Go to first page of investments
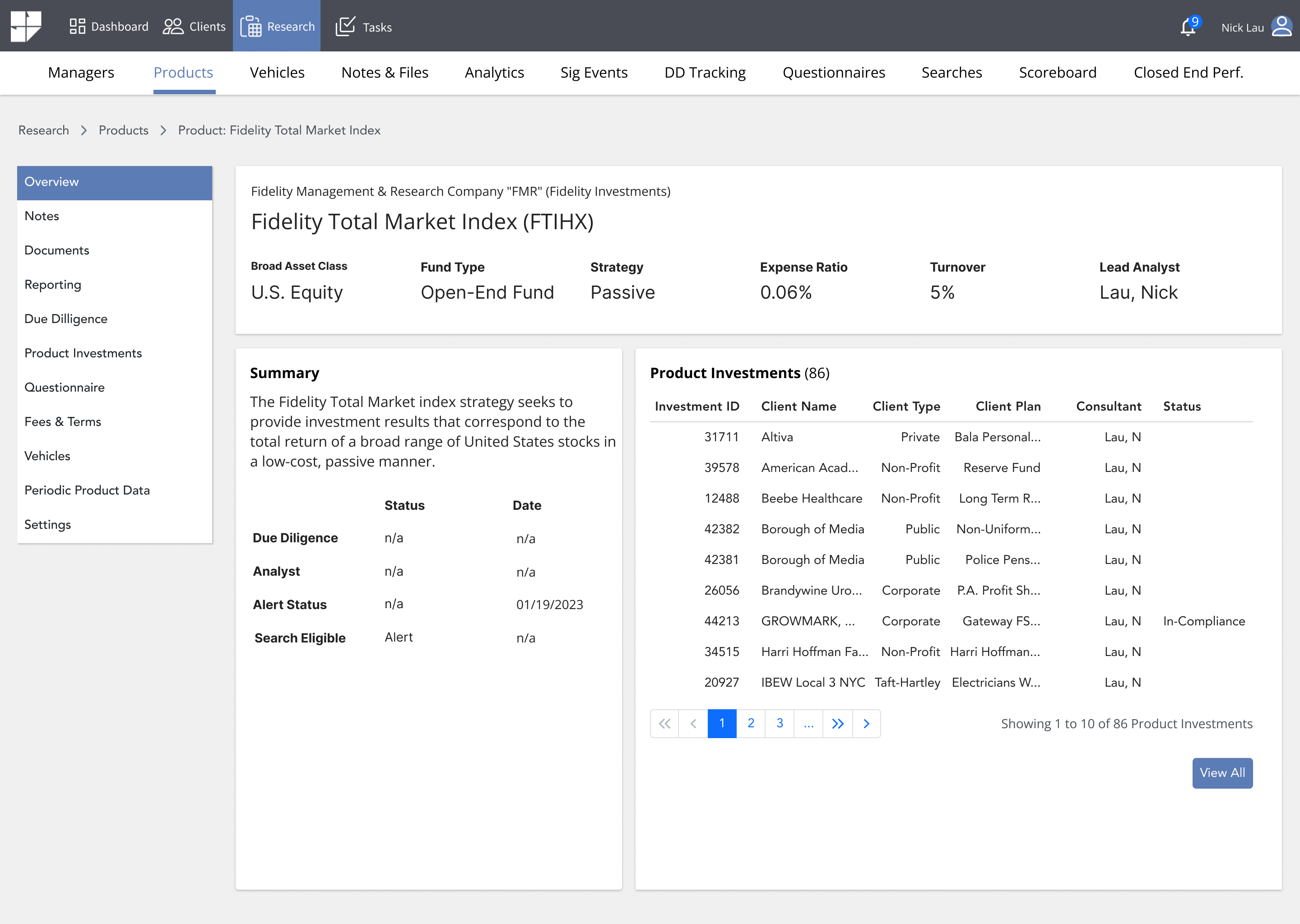1300x924 pixels. (x=664, y=724)
